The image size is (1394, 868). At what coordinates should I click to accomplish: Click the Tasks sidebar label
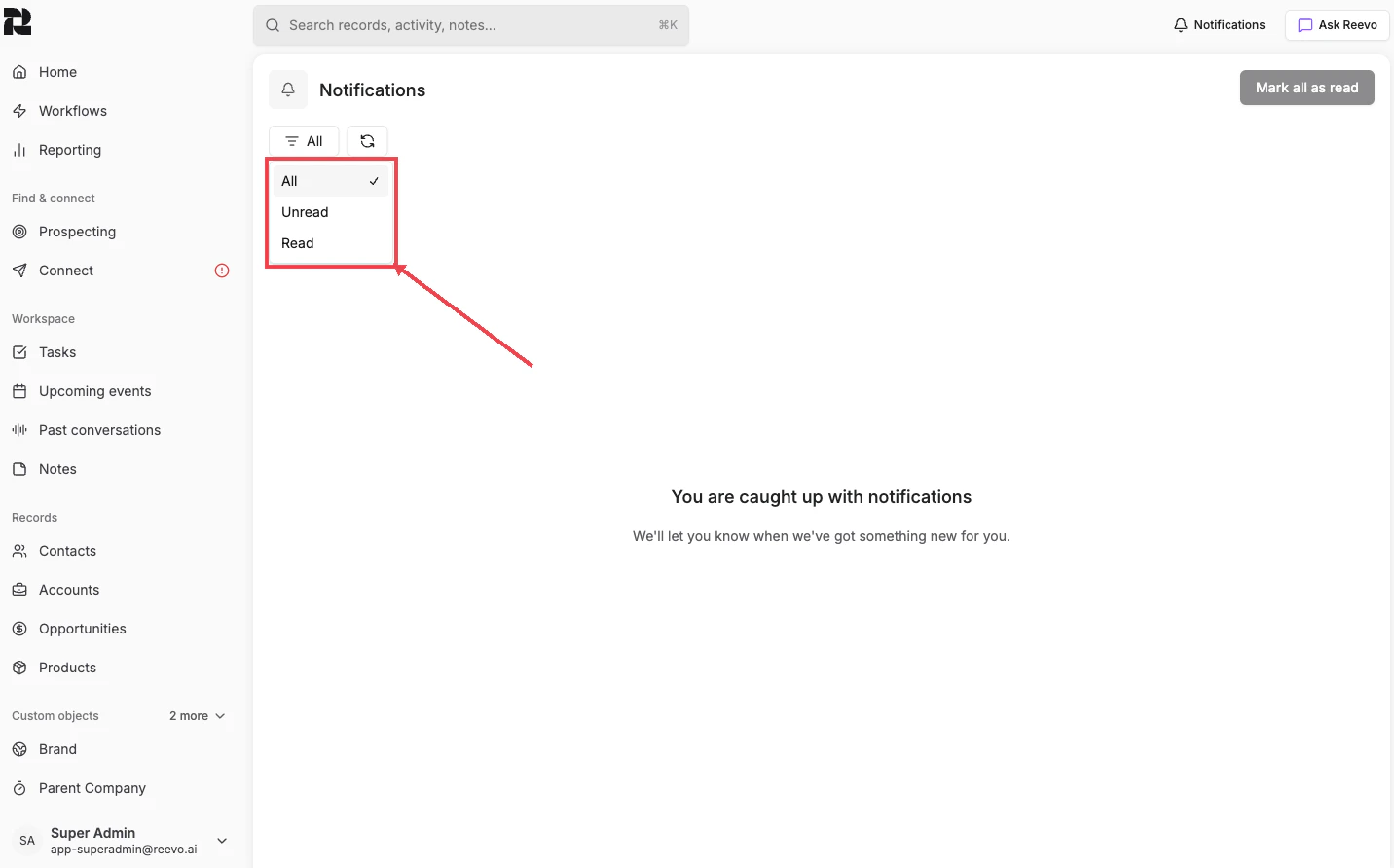pos(57,352)
